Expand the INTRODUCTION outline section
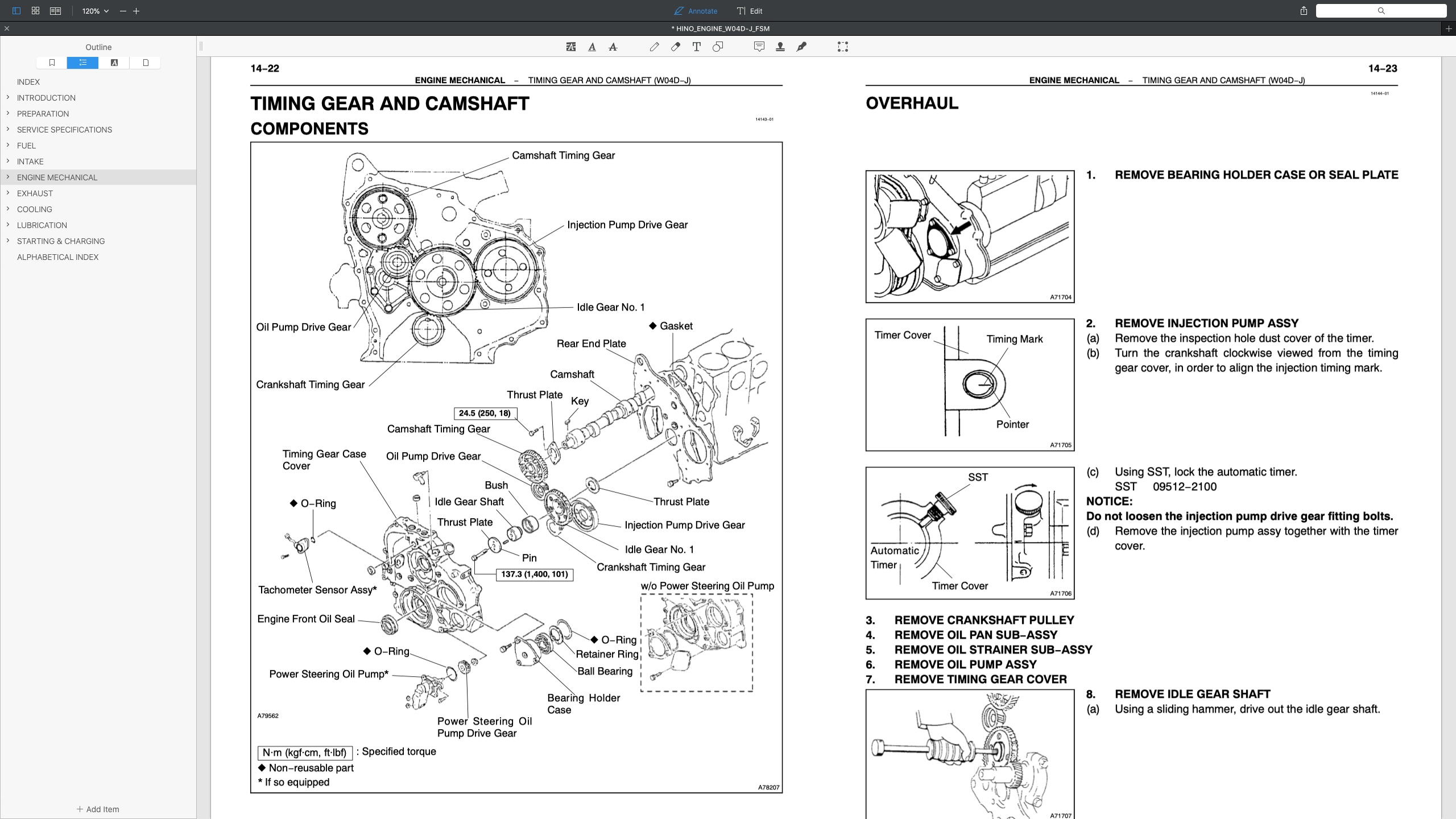 [x=8, y=98]
